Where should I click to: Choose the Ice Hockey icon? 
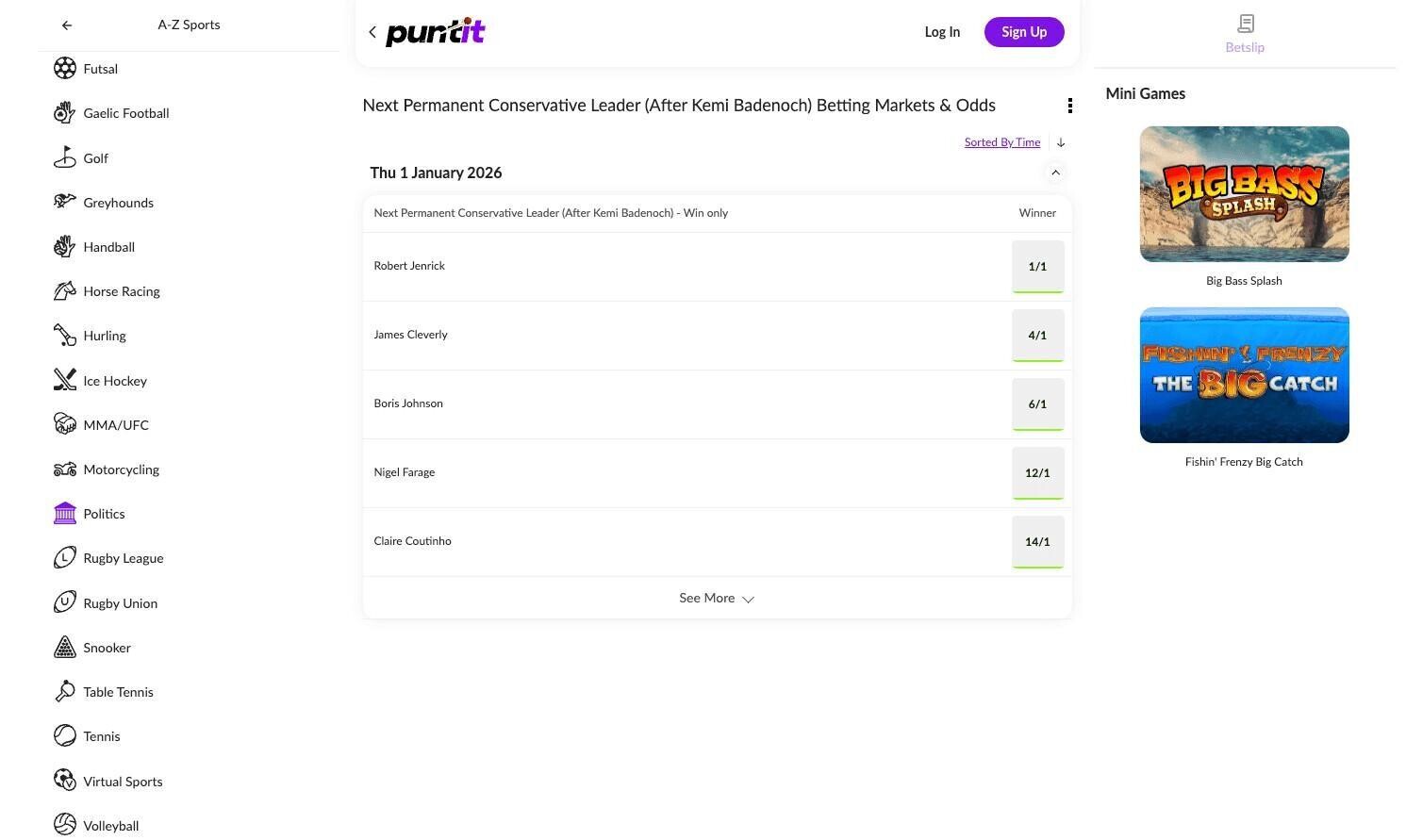(65, 380)
